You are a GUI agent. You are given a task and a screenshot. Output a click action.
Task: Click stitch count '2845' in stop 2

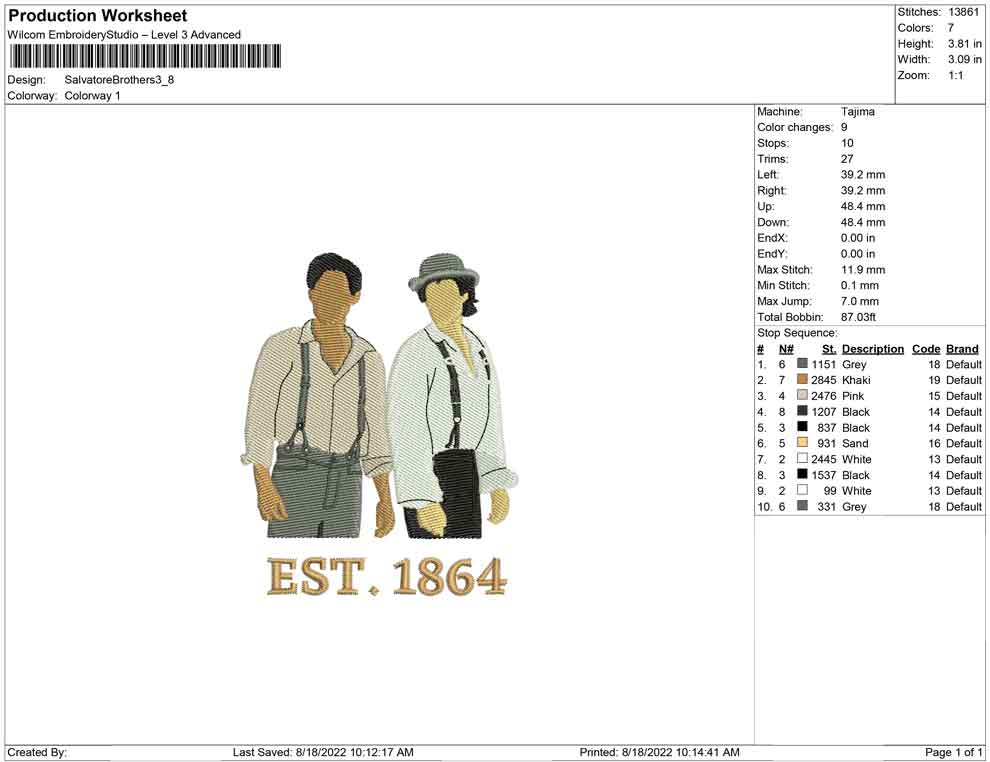coord(823,380)
